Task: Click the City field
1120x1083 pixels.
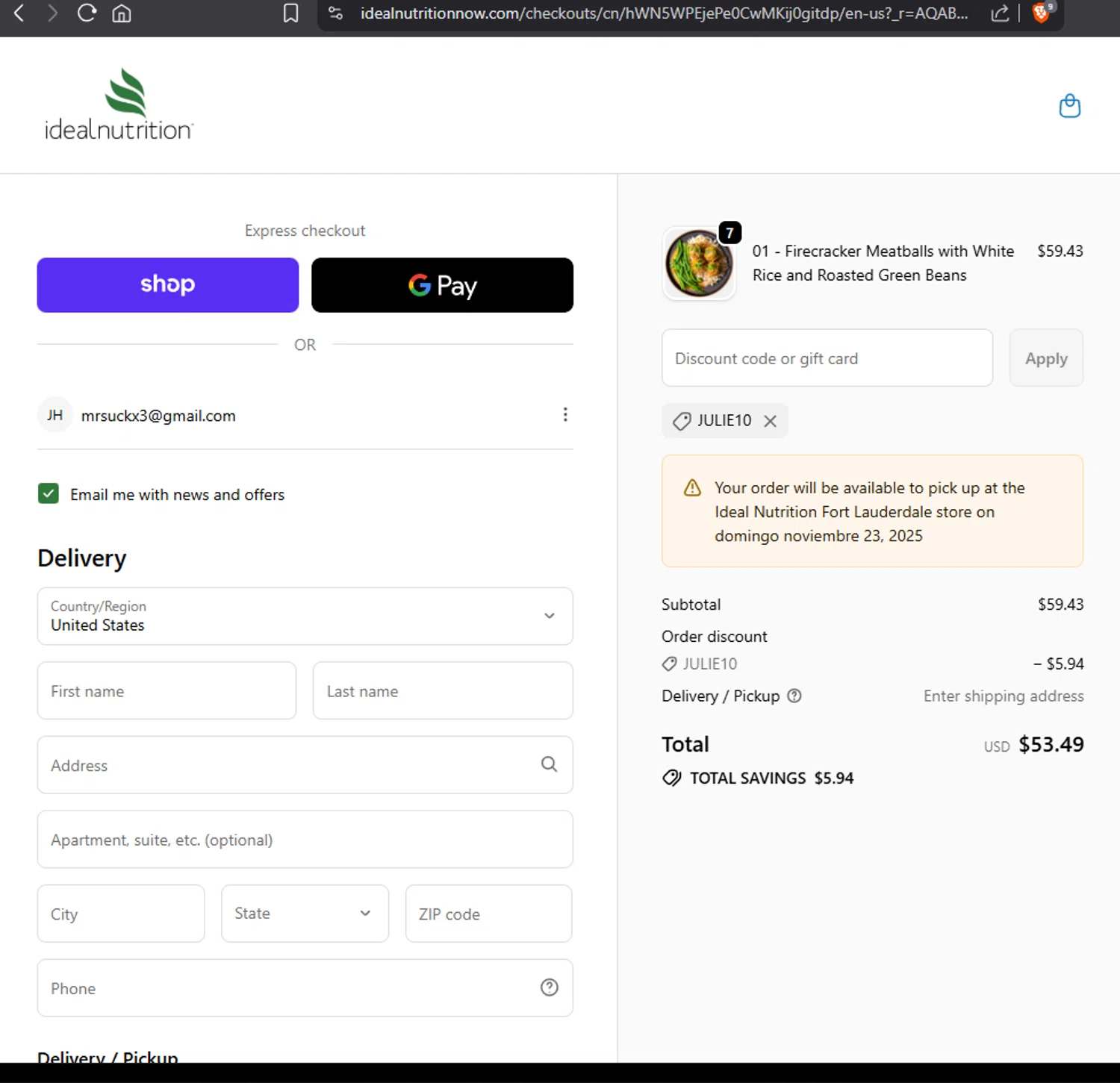Action: point(121,914)
